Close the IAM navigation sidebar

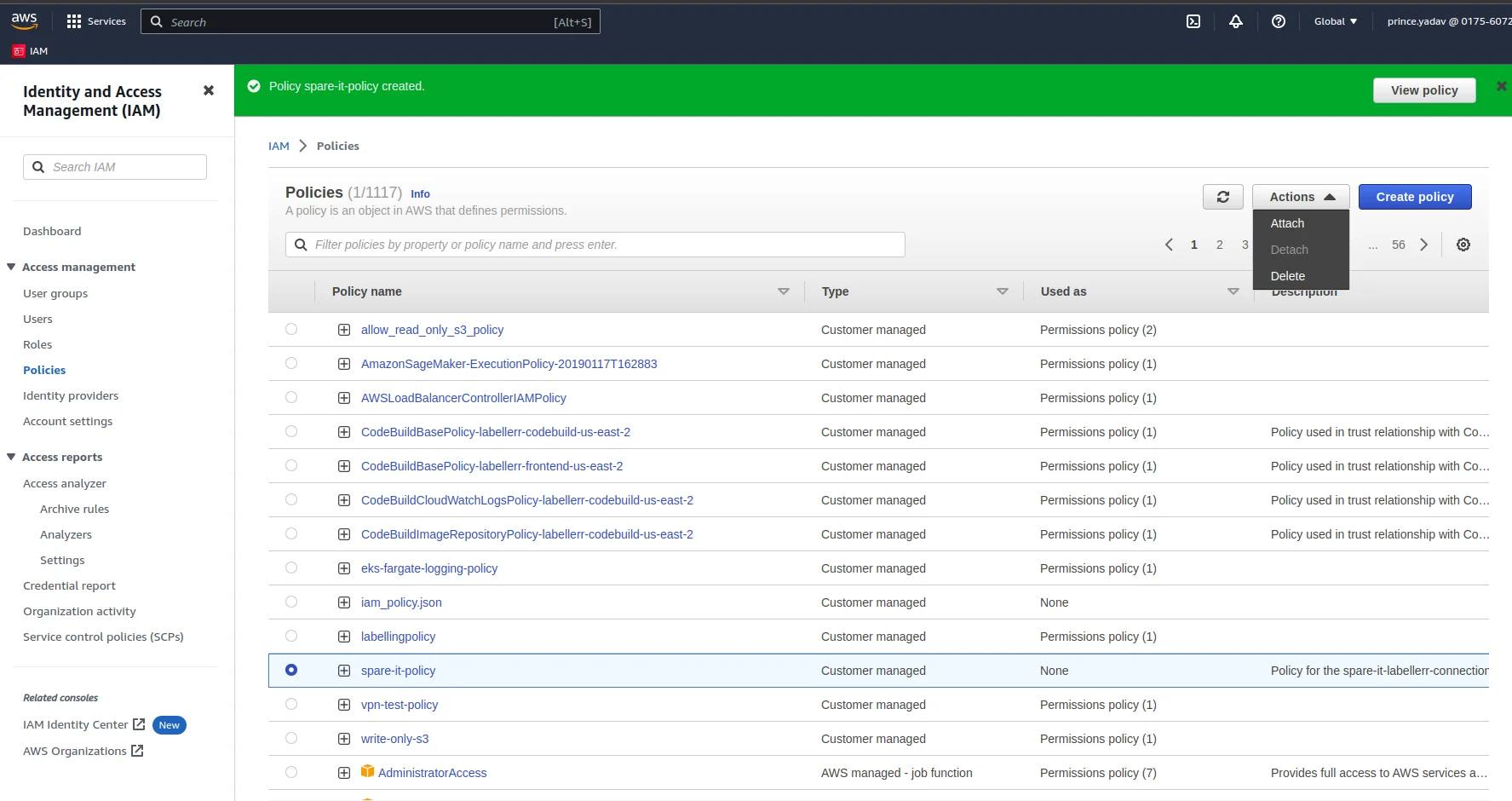pos(209,90)
